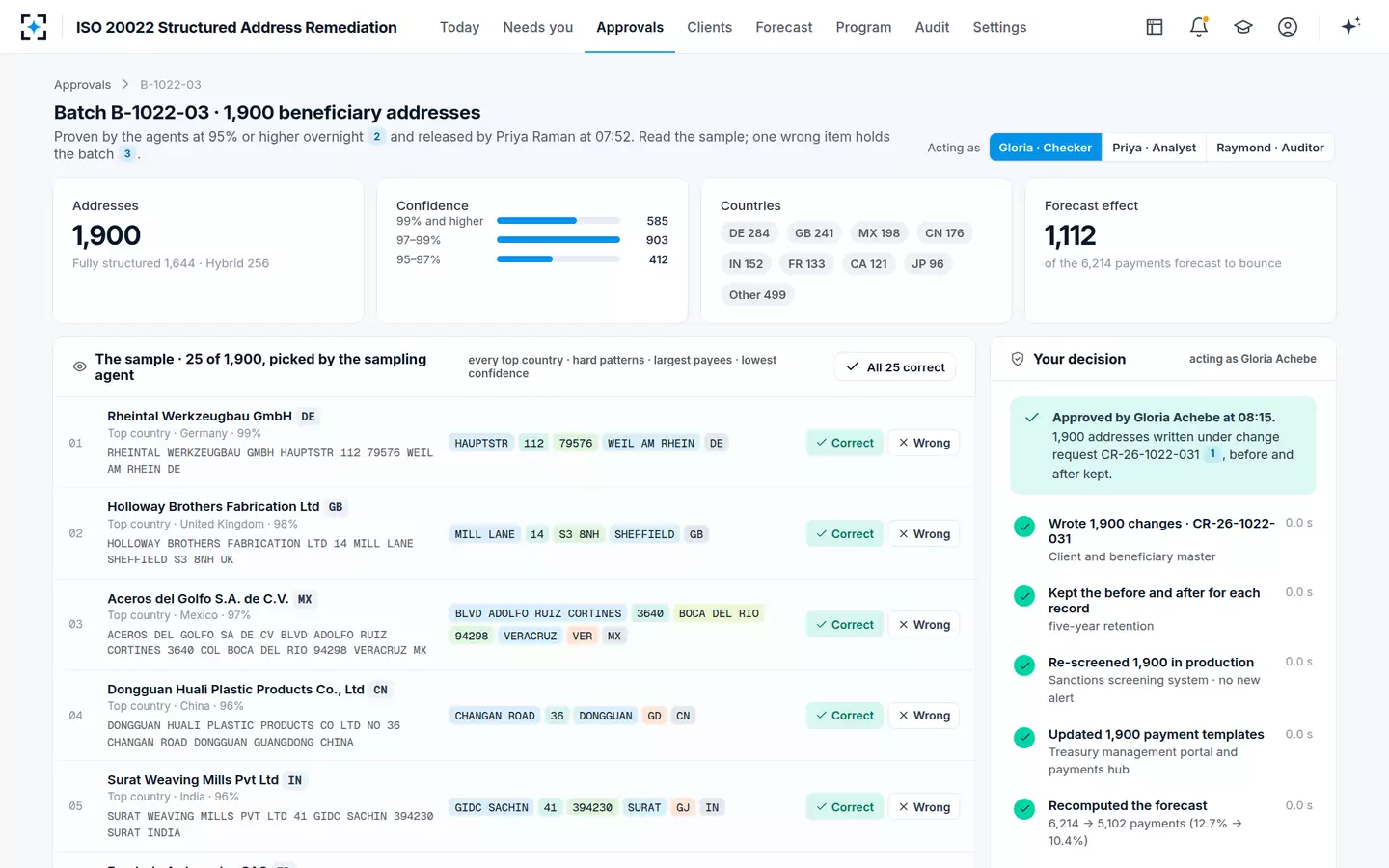Viewport: 1389px width, 868px height.
Task: Mark Dongguan Huali Plastic Products as Wrong
Action: coord(923,716)
